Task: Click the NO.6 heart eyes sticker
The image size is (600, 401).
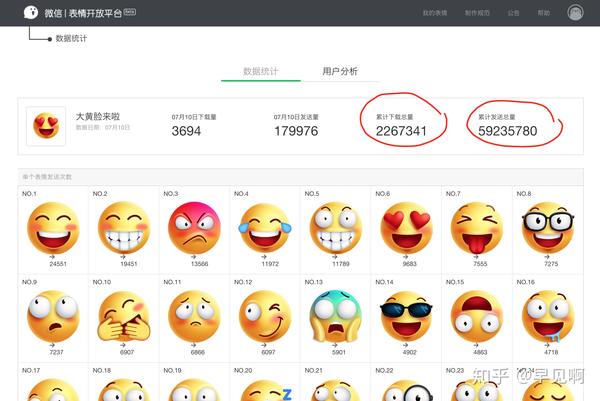Action: (406, 228)
